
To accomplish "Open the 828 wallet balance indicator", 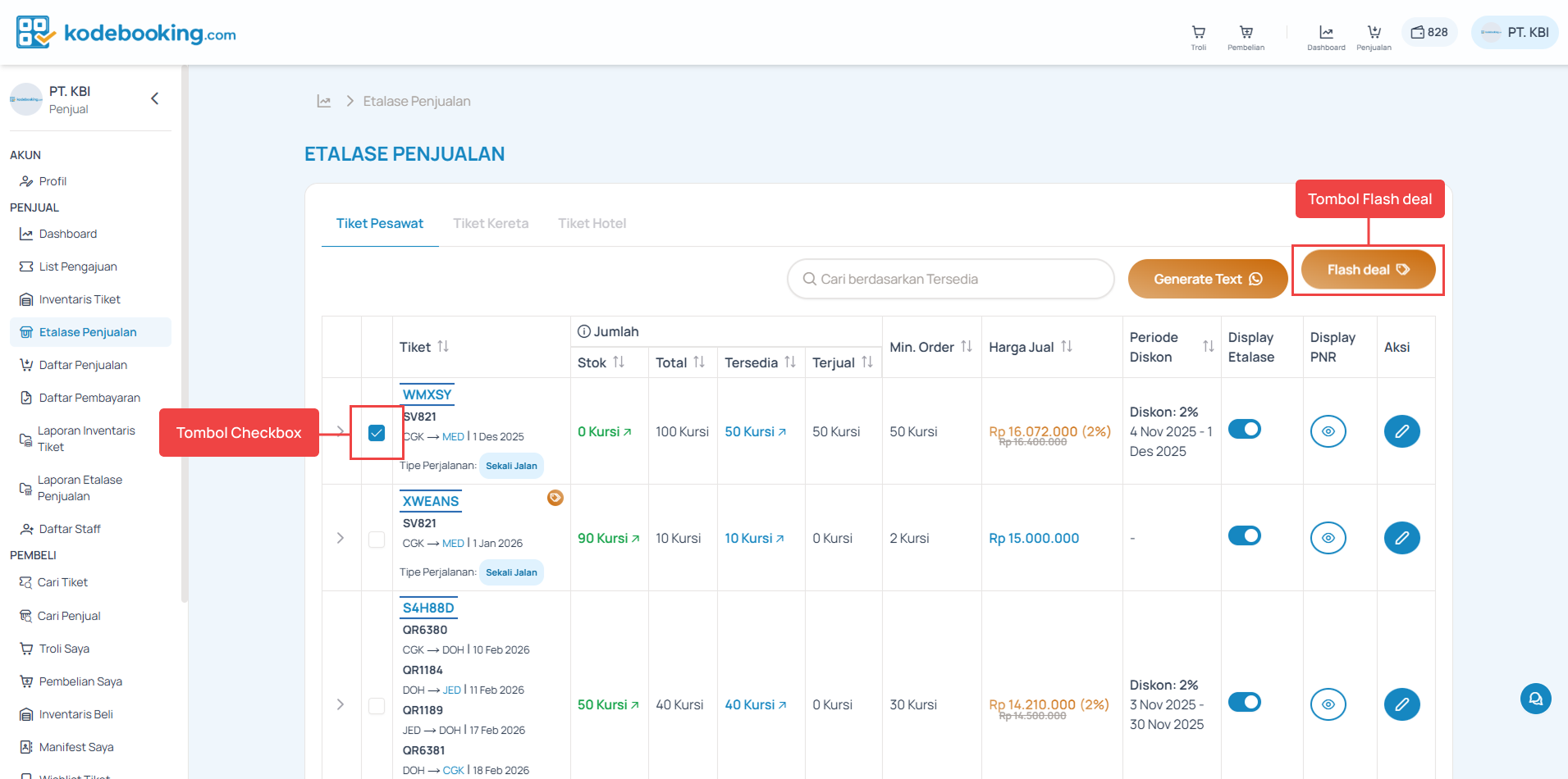I will 1429,32.
